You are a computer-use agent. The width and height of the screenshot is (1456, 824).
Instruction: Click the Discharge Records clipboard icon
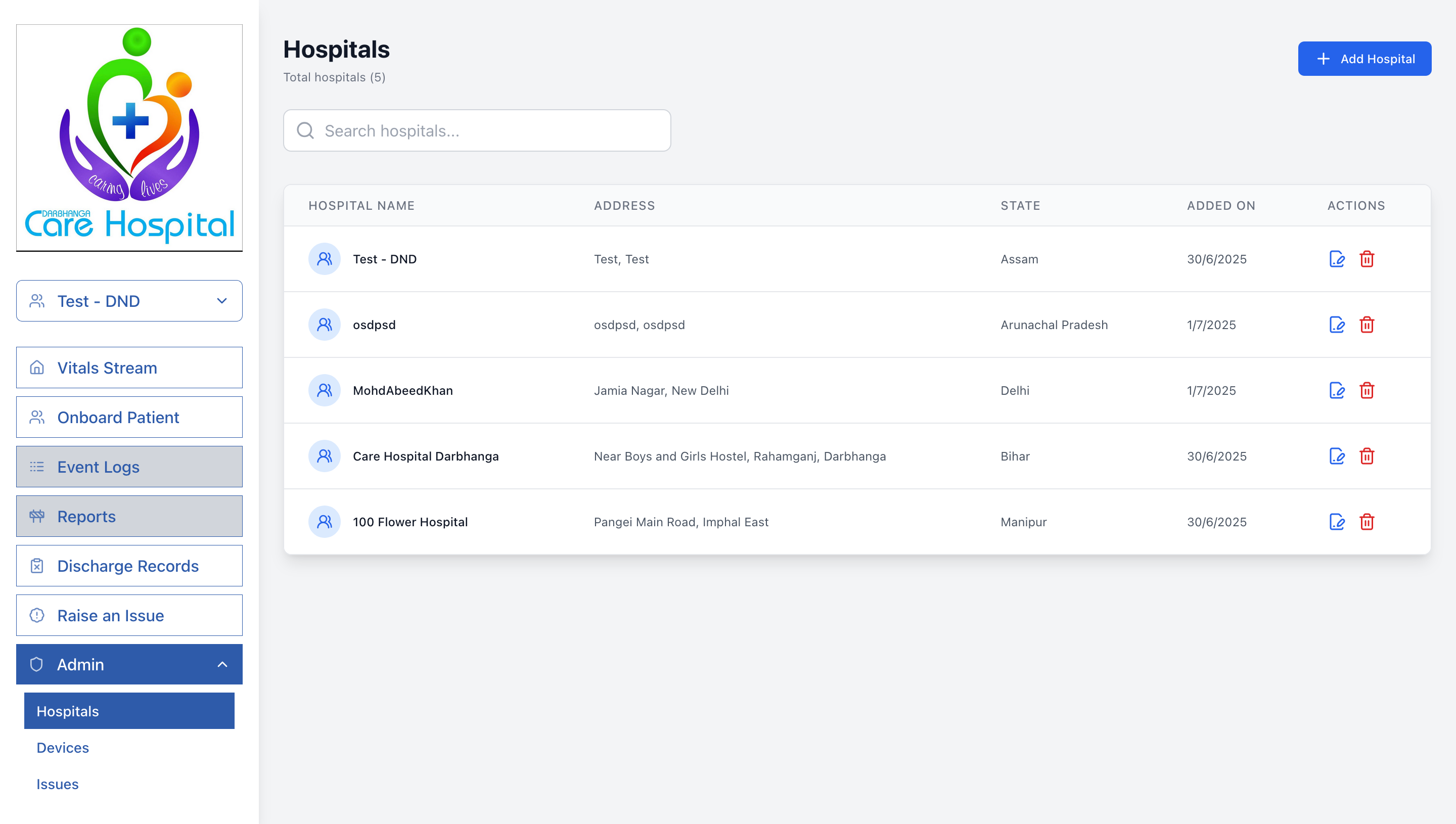pos(37,565)
